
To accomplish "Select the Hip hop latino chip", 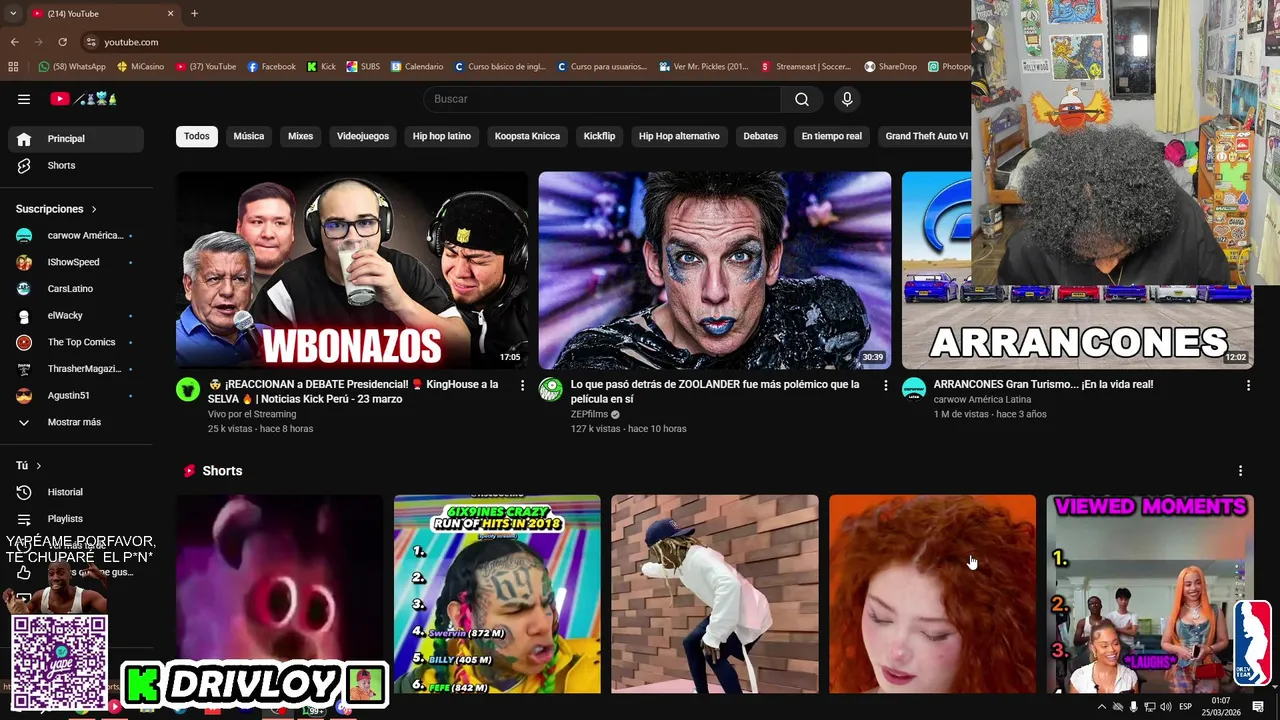I will pos(442,136).
